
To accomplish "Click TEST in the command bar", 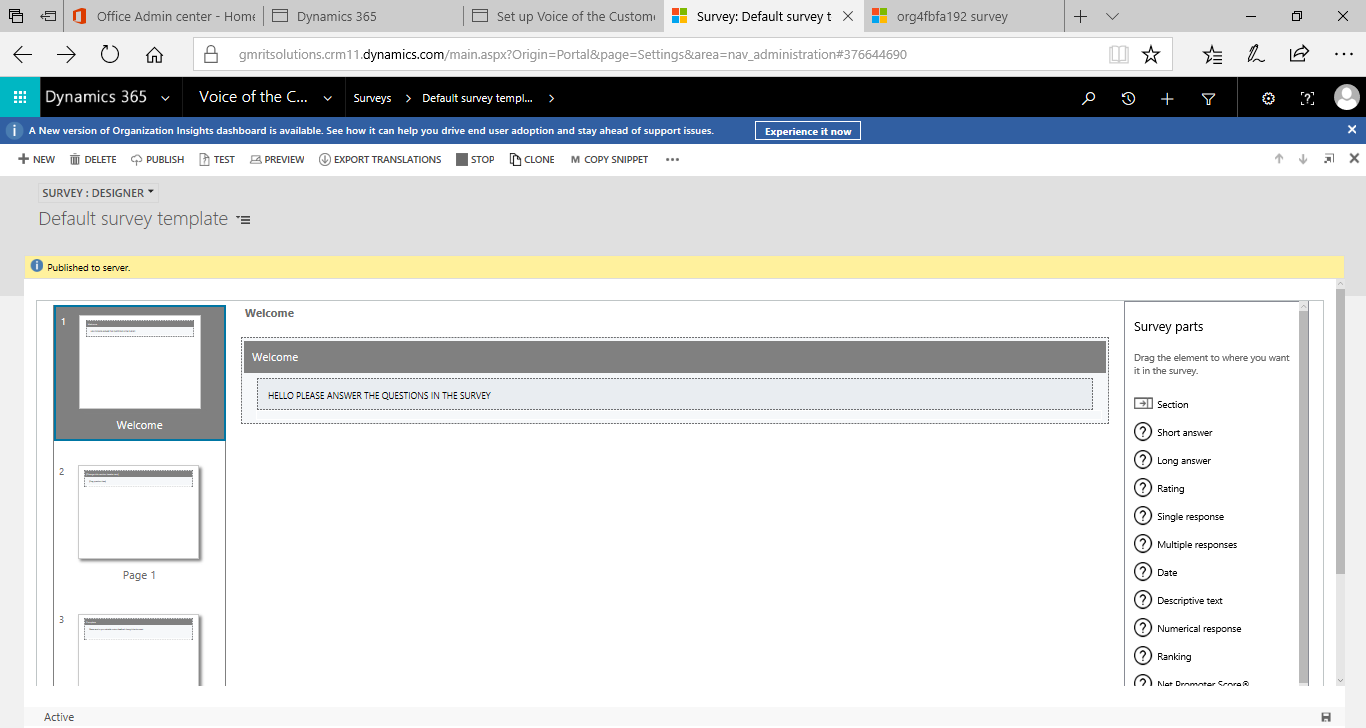I will [x=217, y=159].
